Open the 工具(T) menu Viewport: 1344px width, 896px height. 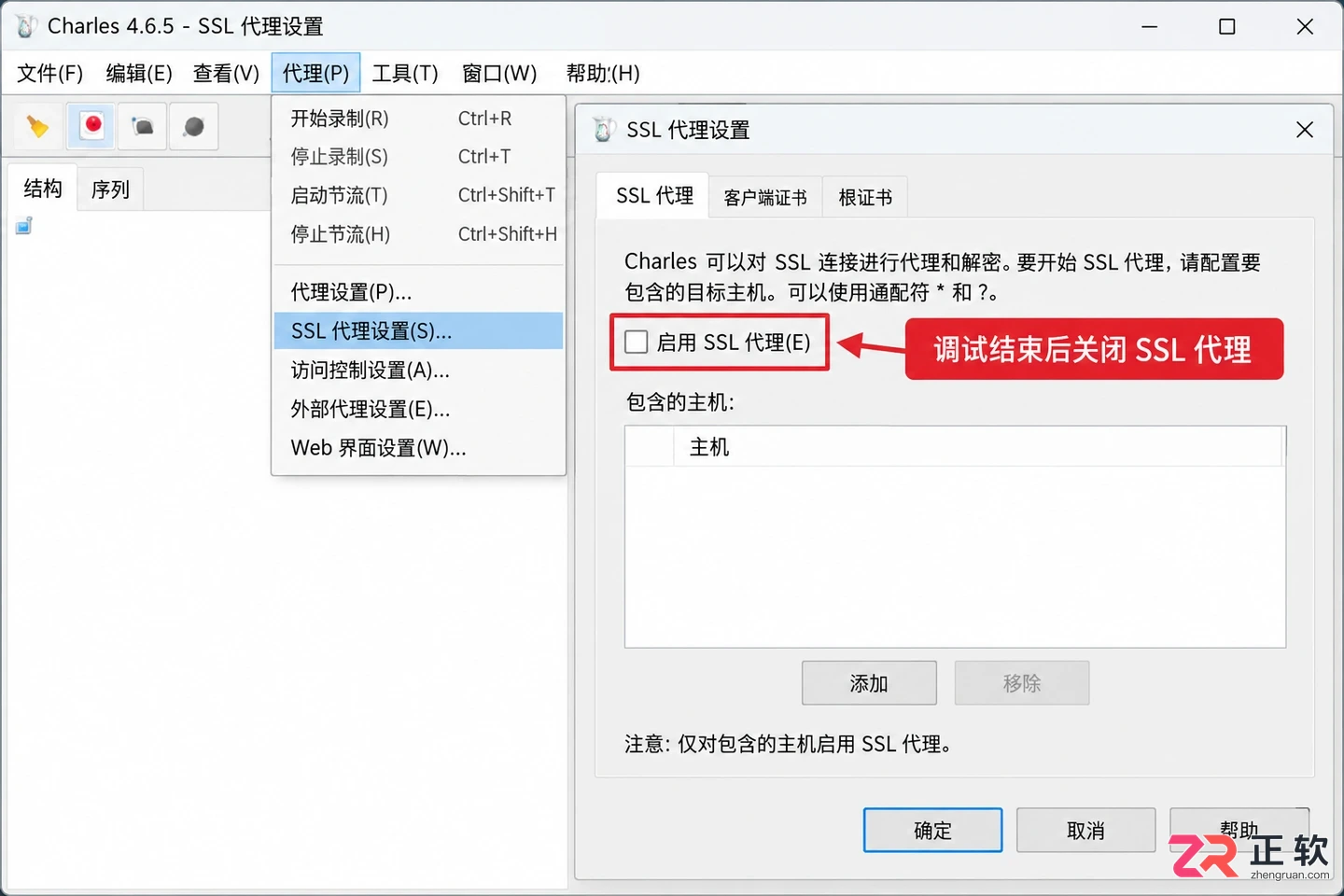(x=405, y=73)
